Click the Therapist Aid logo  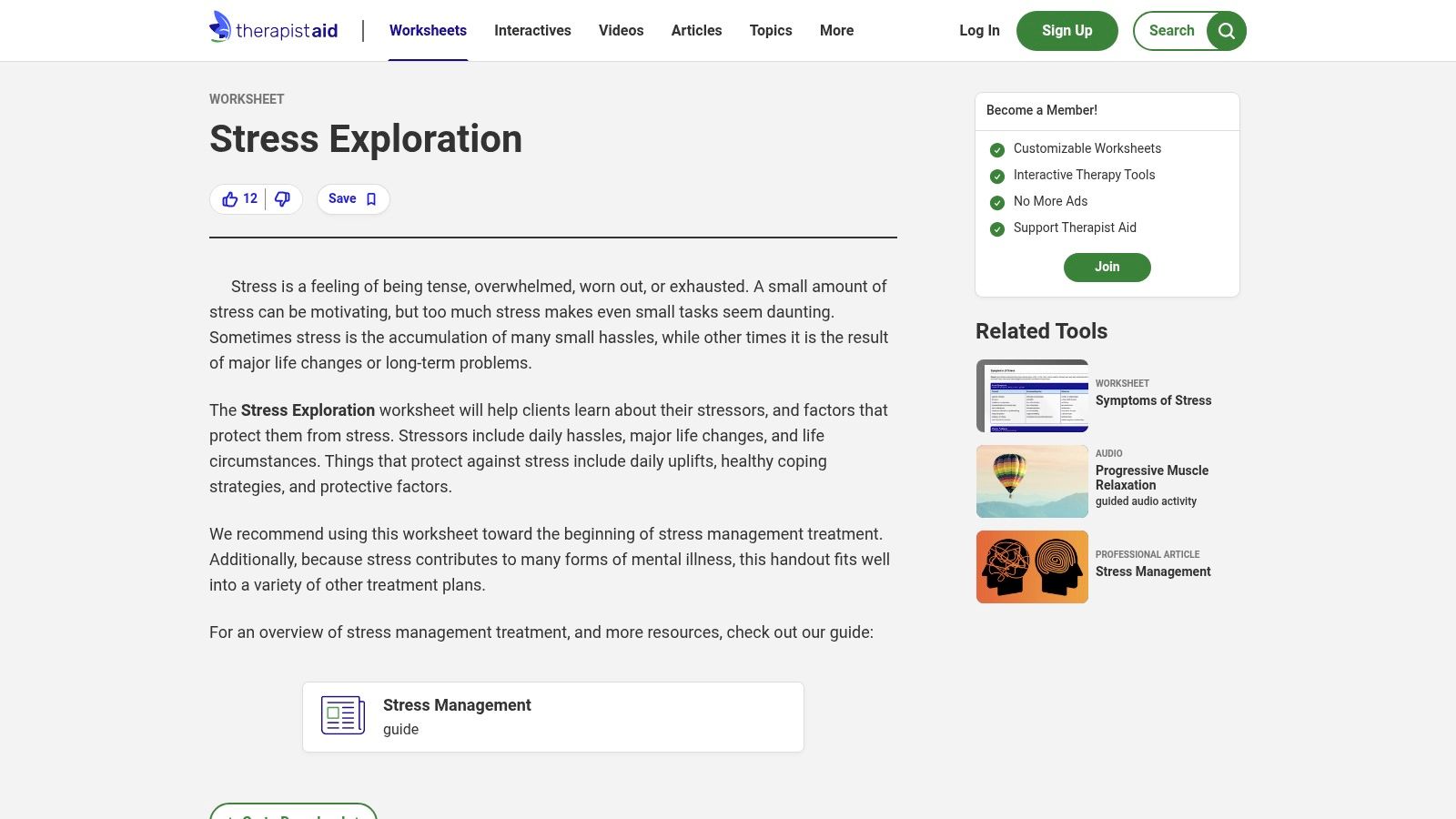click(274, 27)
